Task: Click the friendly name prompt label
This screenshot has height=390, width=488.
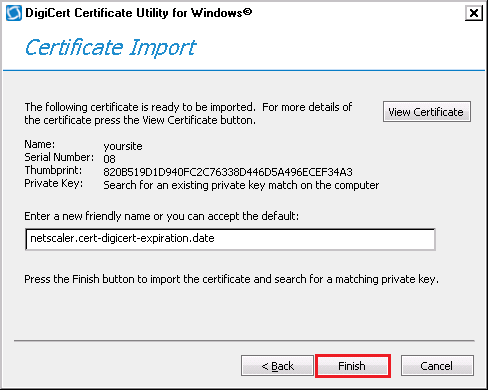Action: [162, 216]
